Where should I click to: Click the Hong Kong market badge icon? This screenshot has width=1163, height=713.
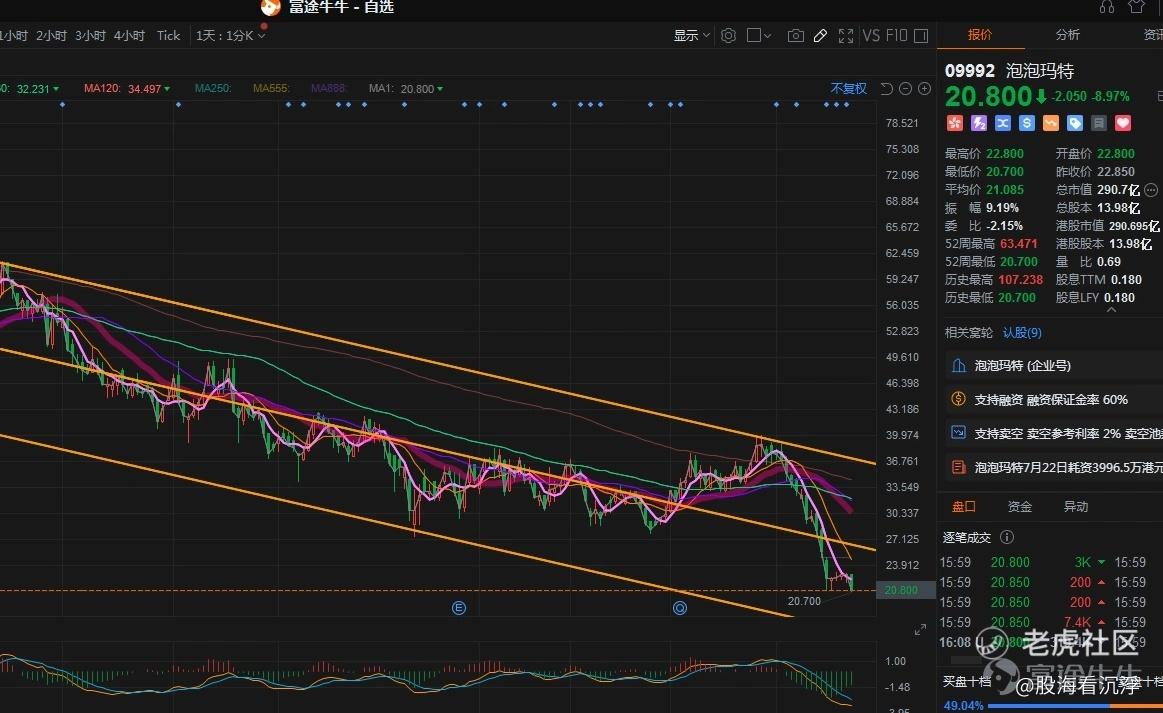pos(955,123)
